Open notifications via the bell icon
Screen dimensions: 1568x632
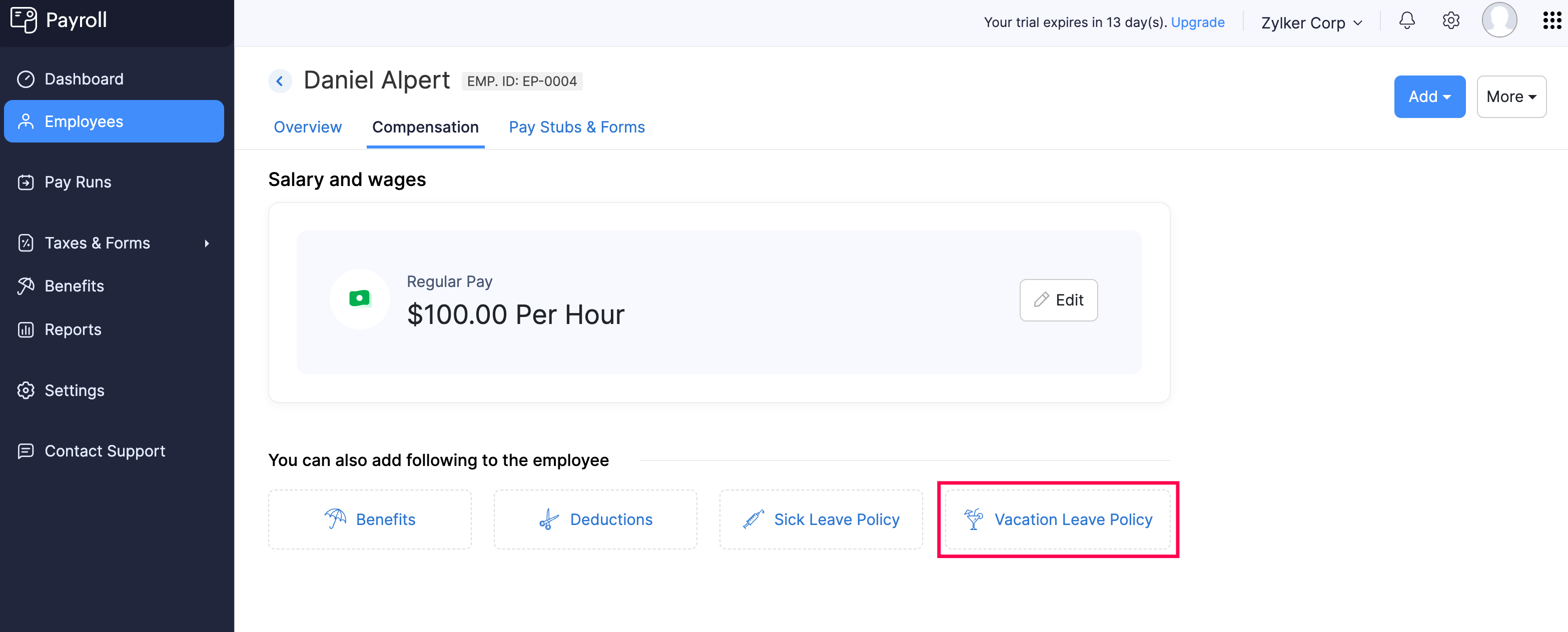1407,20
